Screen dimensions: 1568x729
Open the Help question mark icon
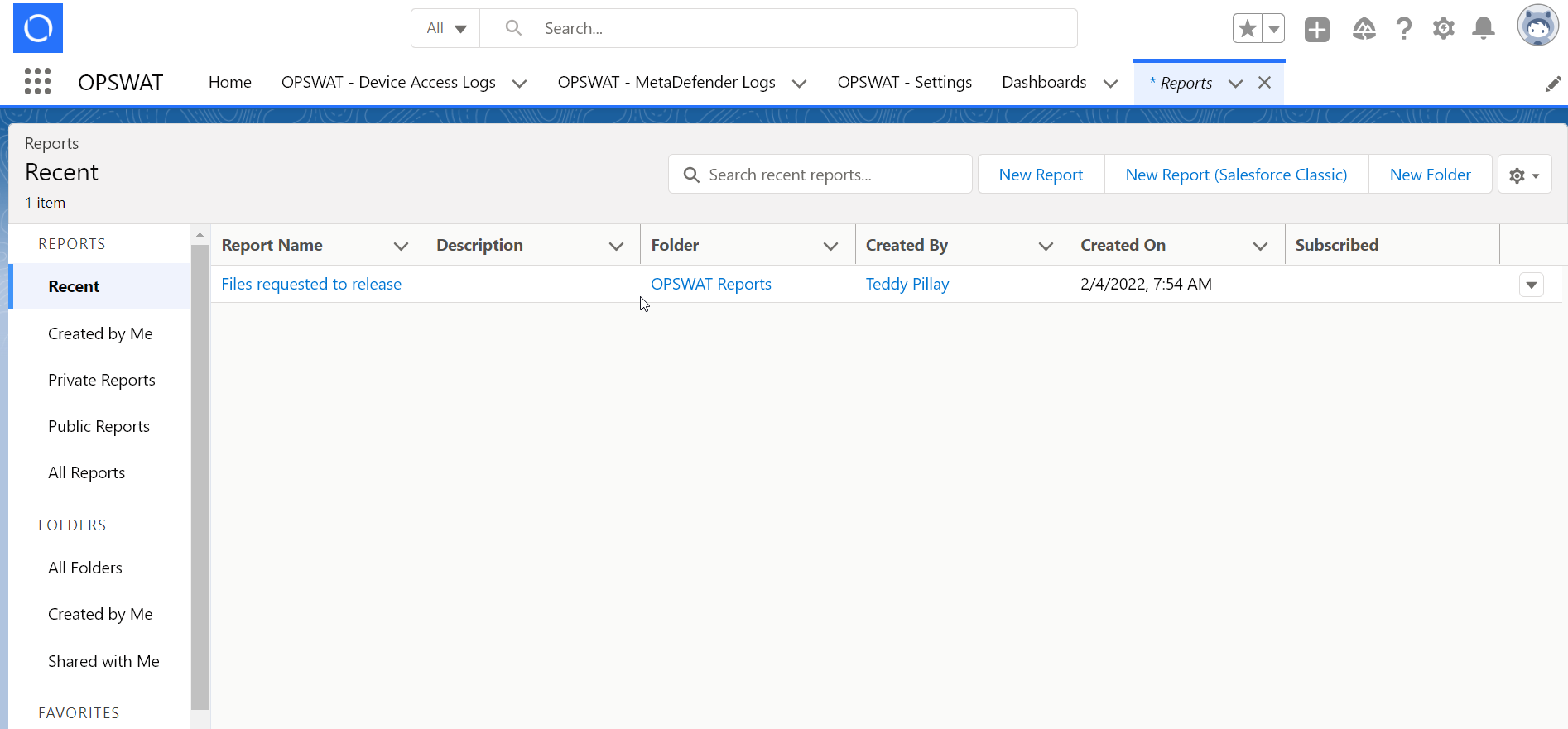point(1403,29)
